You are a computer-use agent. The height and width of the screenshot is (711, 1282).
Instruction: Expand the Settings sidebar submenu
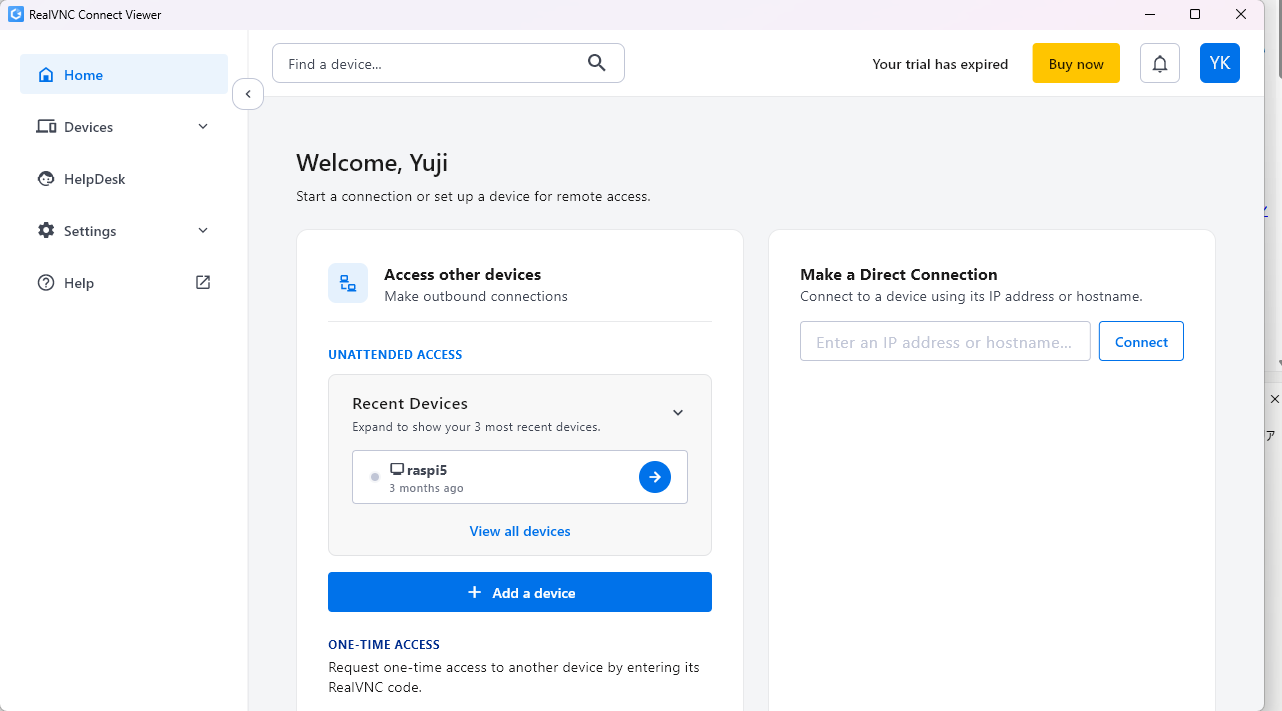(203, 231)
